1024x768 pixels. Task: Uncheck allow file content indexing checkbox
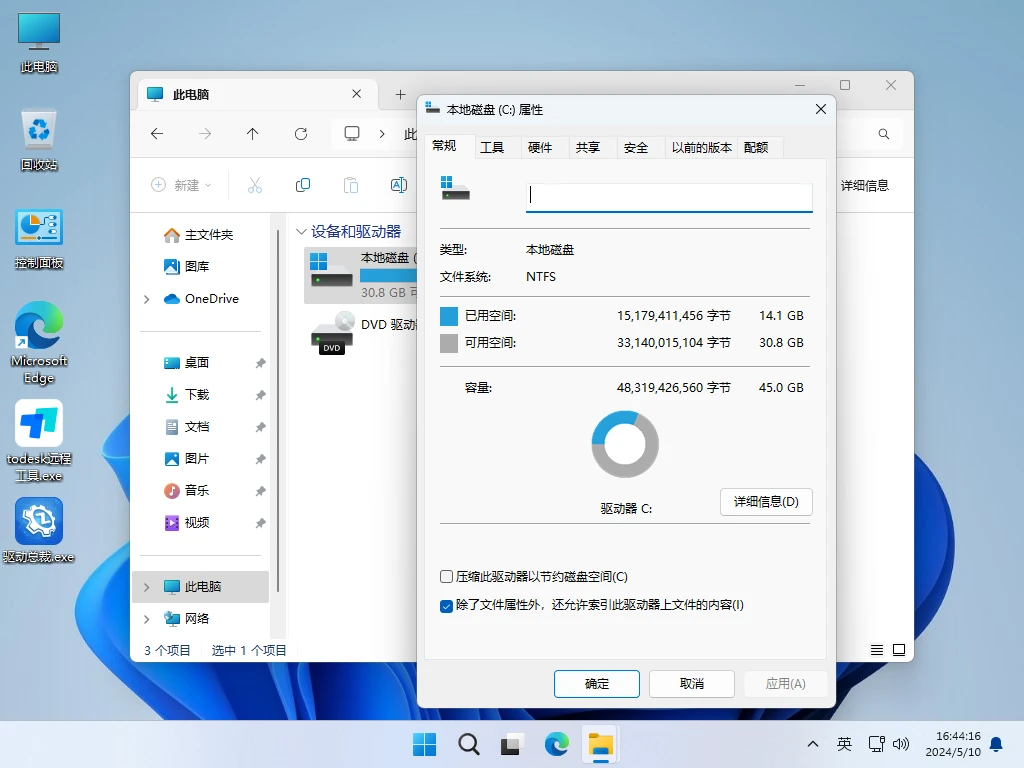tap(447, 605)
